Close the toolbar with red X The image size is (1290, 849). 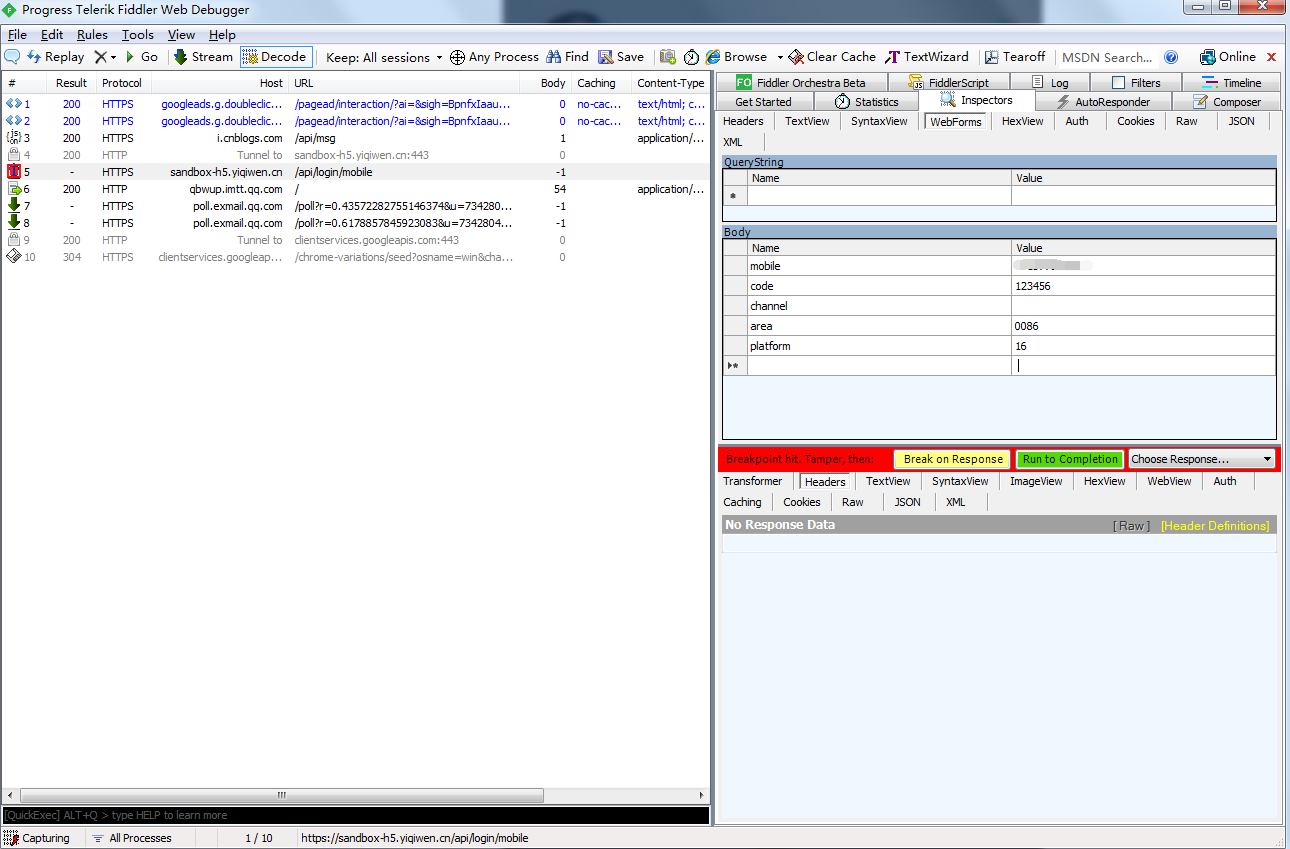pos(1272,57)
